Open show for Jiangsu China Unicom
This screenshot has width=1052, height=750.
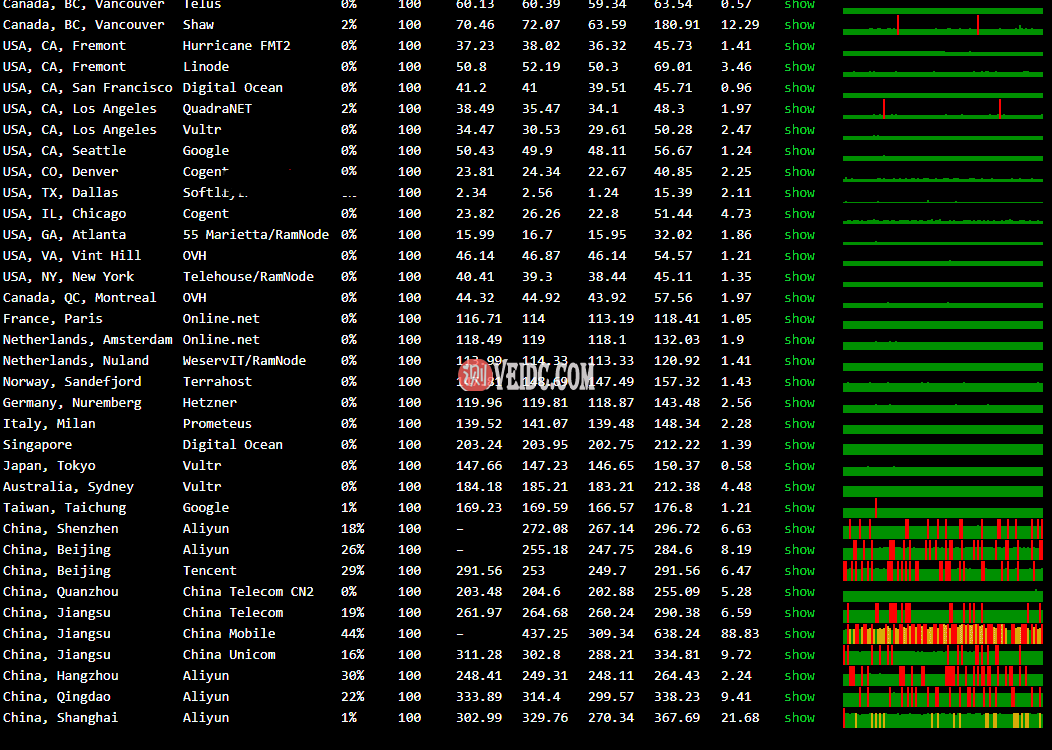click(x=799, y=655)
